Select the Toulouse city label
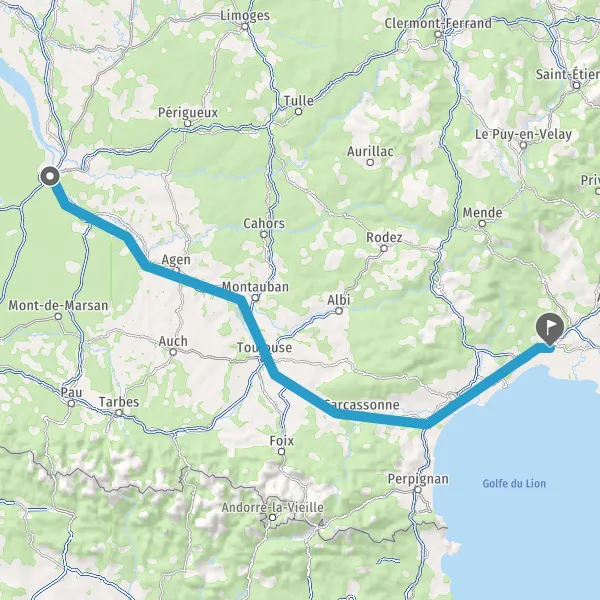 264,347
